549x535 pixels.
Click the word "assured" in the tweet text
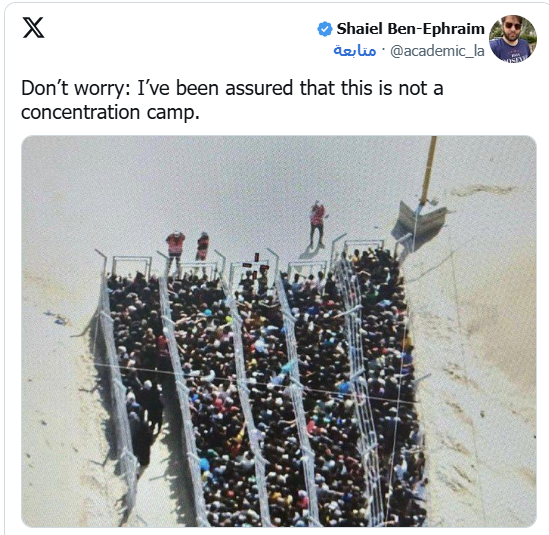click(259, 88)
